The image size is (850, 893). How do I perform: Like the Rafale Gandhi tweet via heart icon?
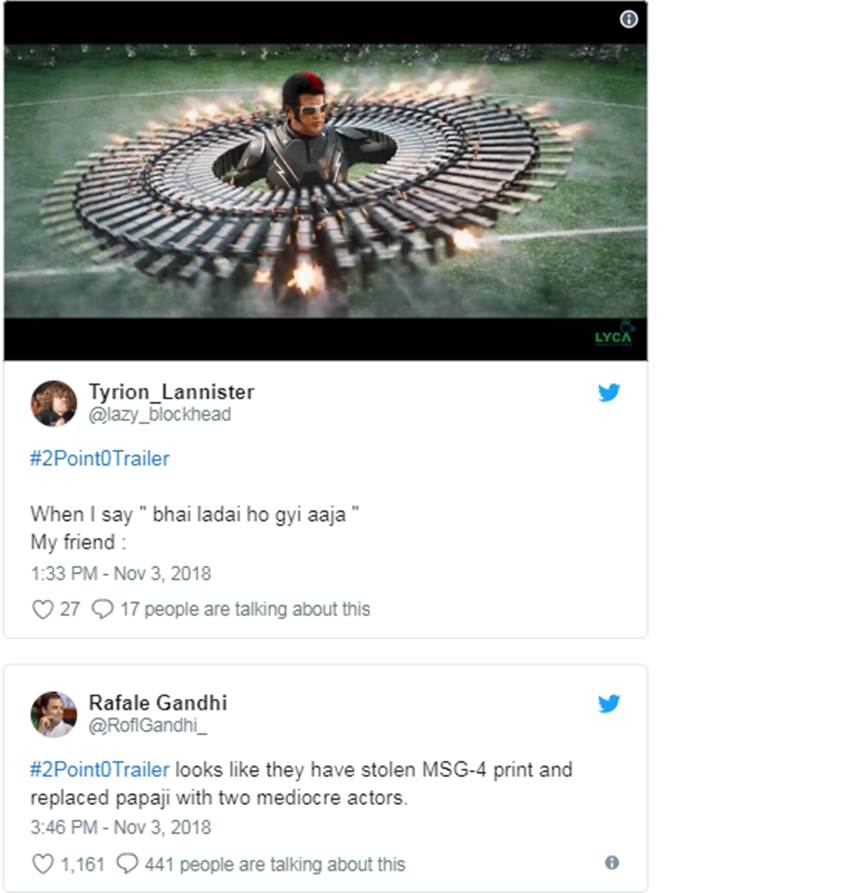coord(42,864)
